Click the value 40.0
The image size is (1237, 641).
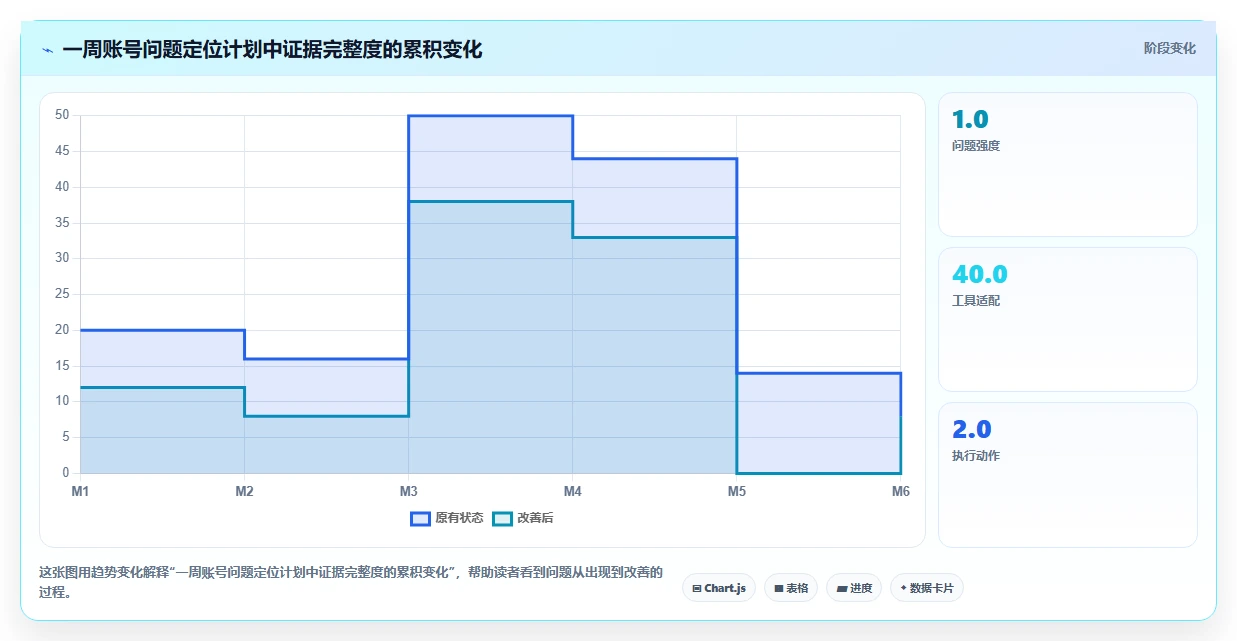(x=980, y=274)
